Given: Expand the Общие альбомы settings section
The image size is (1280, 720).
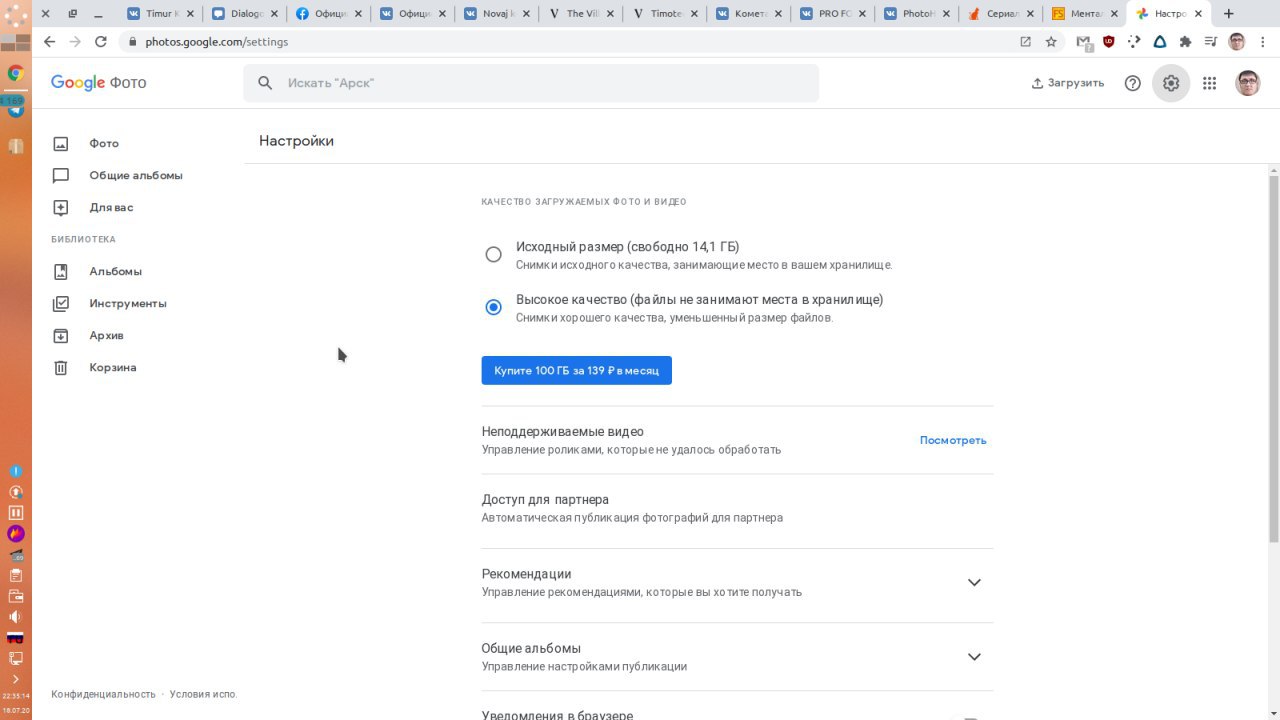Looking at the screenshot, I should click(974, 657).
